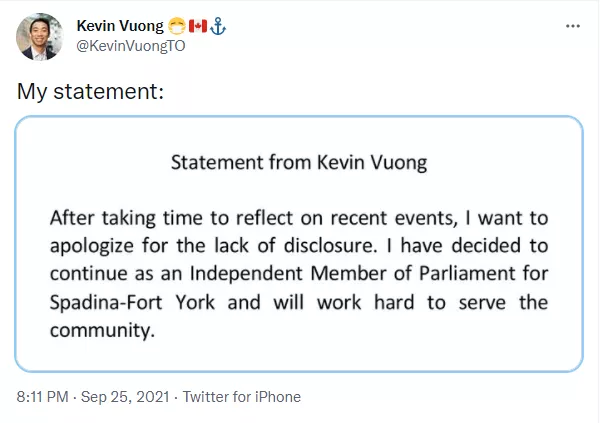Click the word "community." ending the statement
600x423 pixels.
click(102, 330)
